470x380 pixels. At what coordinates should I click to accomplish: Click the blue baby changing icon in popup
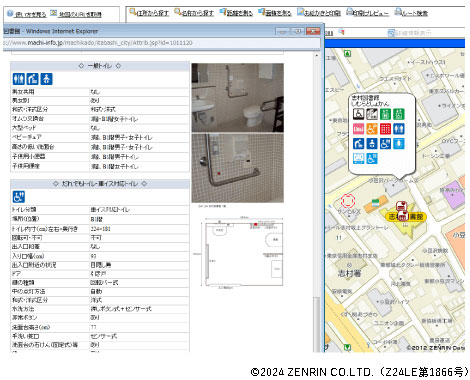[x=358, y=144]
